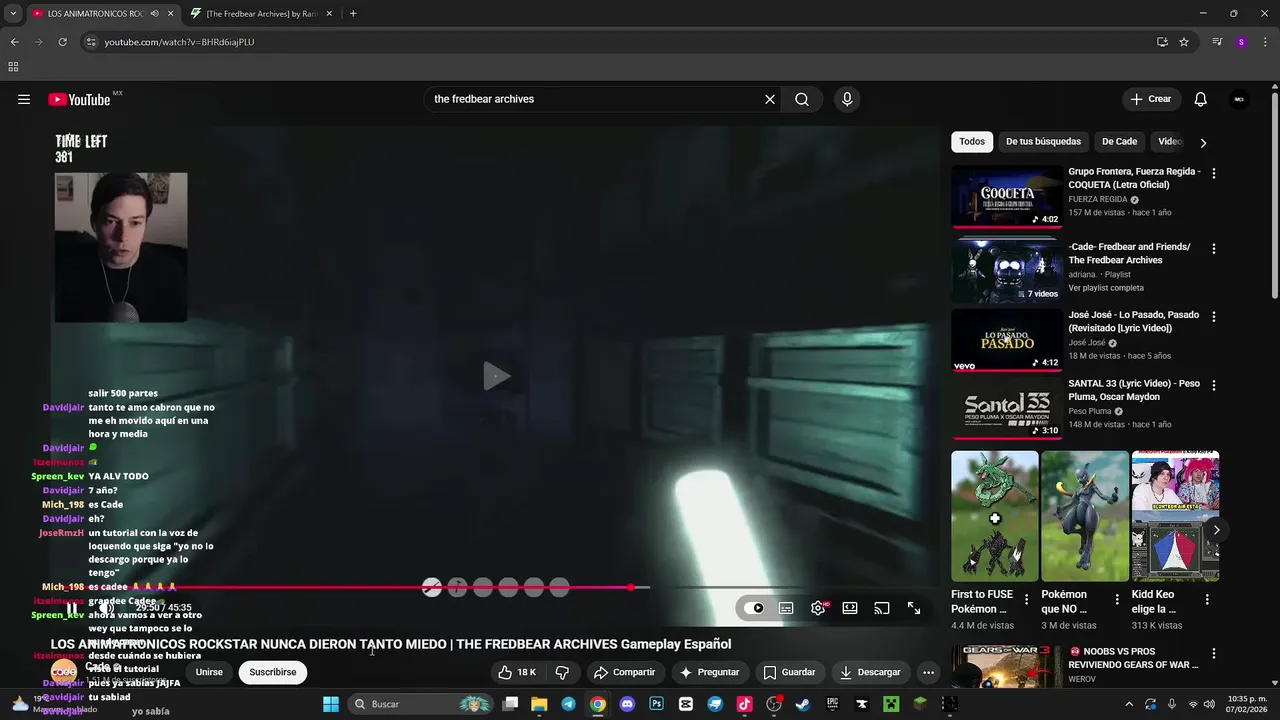The width and height of the screenshot is (1280, 720).
Task: Open options for First to FUSE short
Action: 1026,600
